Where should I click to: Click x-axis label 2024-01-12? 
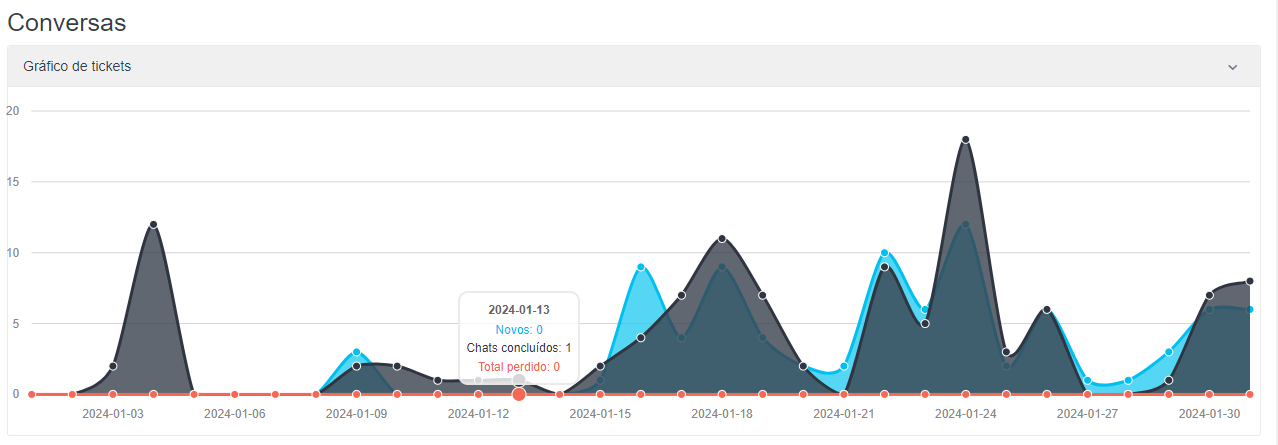[x=478, y=413]
